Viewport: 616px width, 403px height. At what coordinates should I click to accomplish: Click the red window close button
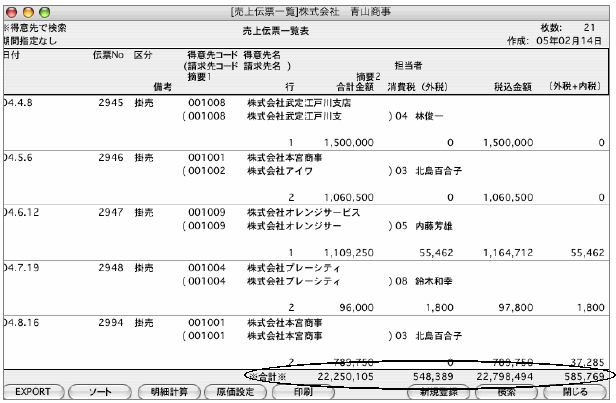[x=12, y=8]
